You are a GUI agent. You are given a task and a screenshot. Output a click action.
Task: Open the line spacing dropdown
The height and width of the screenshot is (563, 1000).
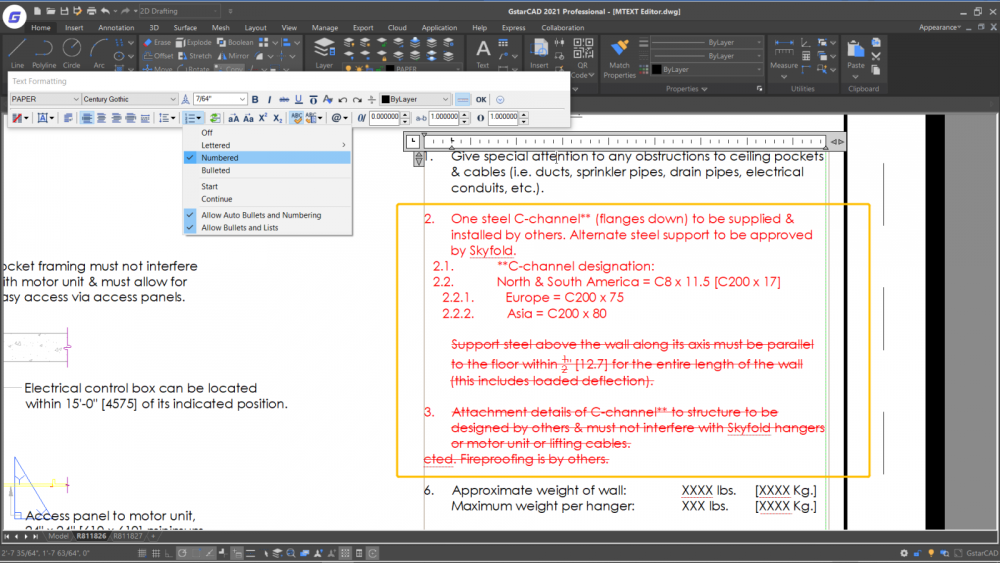pos(167,118)
